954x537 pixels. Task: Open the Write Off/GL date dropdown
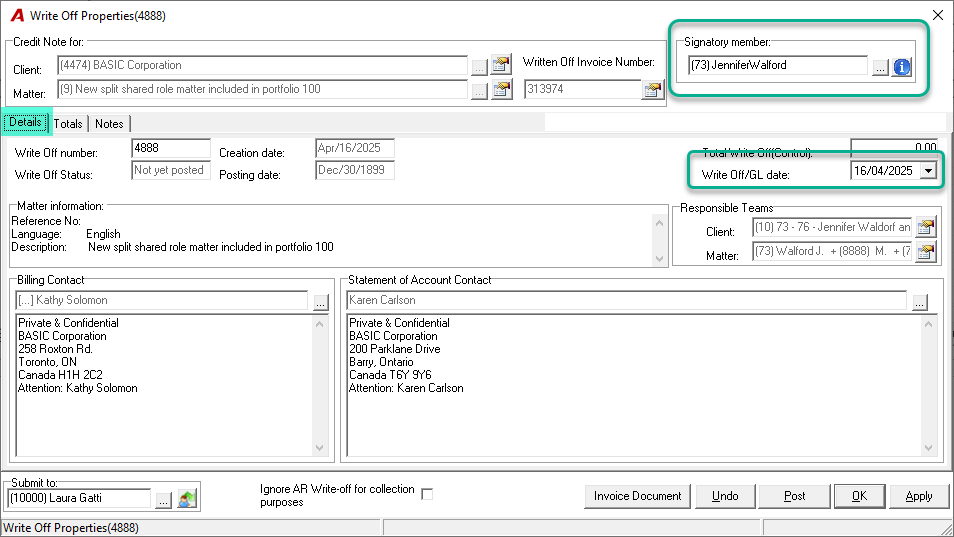pyautogui.click(x=928, y=171)
